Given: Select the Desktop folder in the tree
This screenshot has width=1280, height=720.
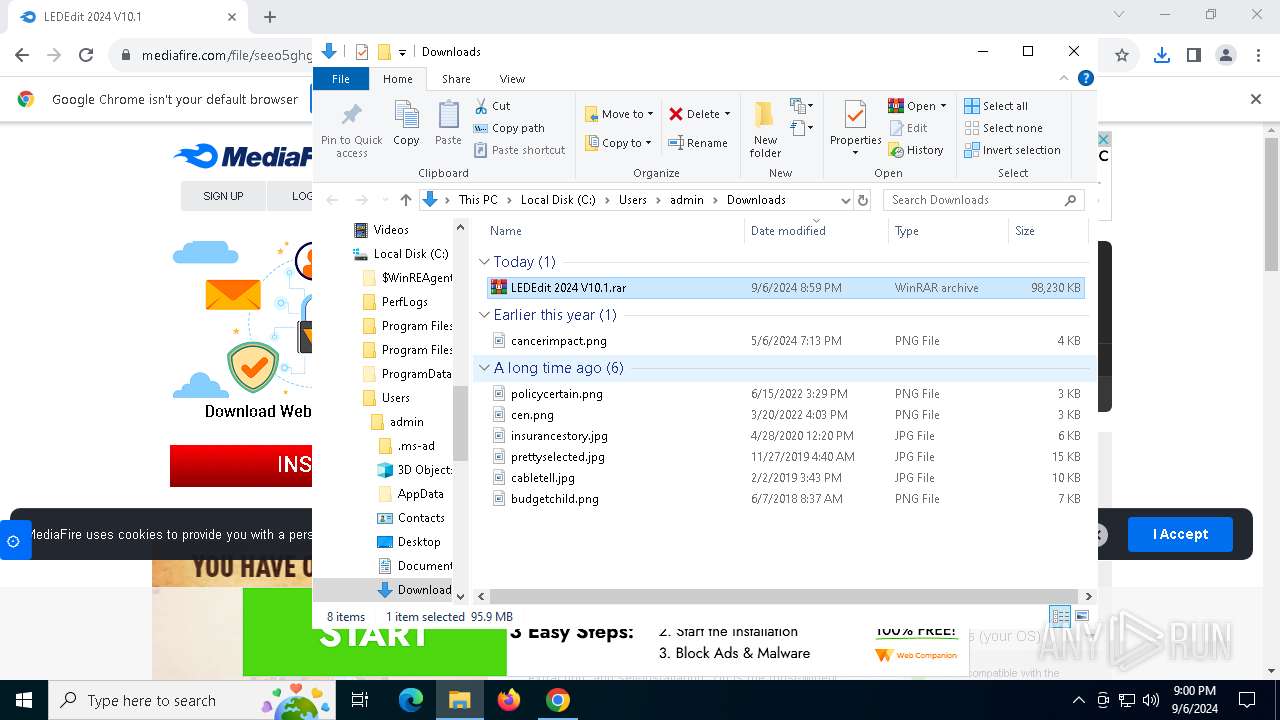Looking at the screenshot, I should click(x=408, y=542).
